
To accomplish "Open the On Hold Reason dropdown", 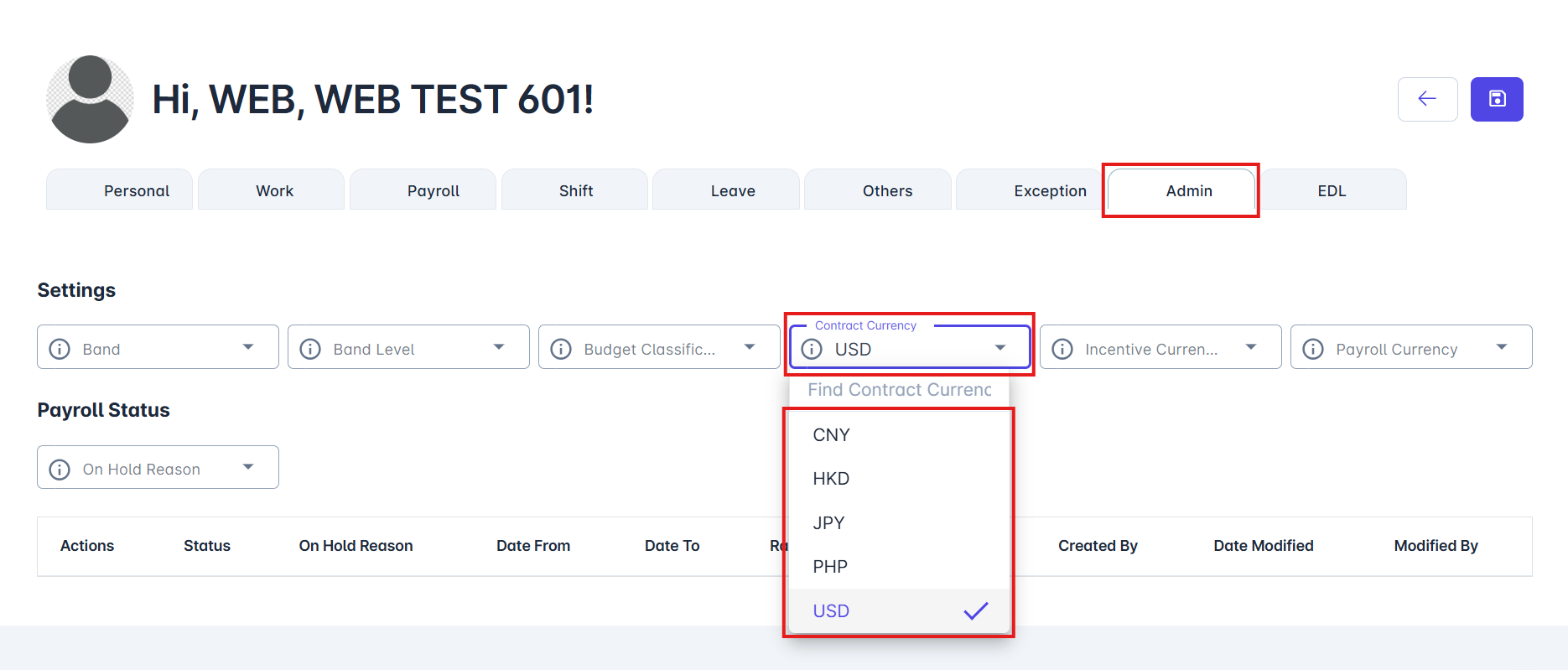I will pyautogui.click(x=248, y=467).
